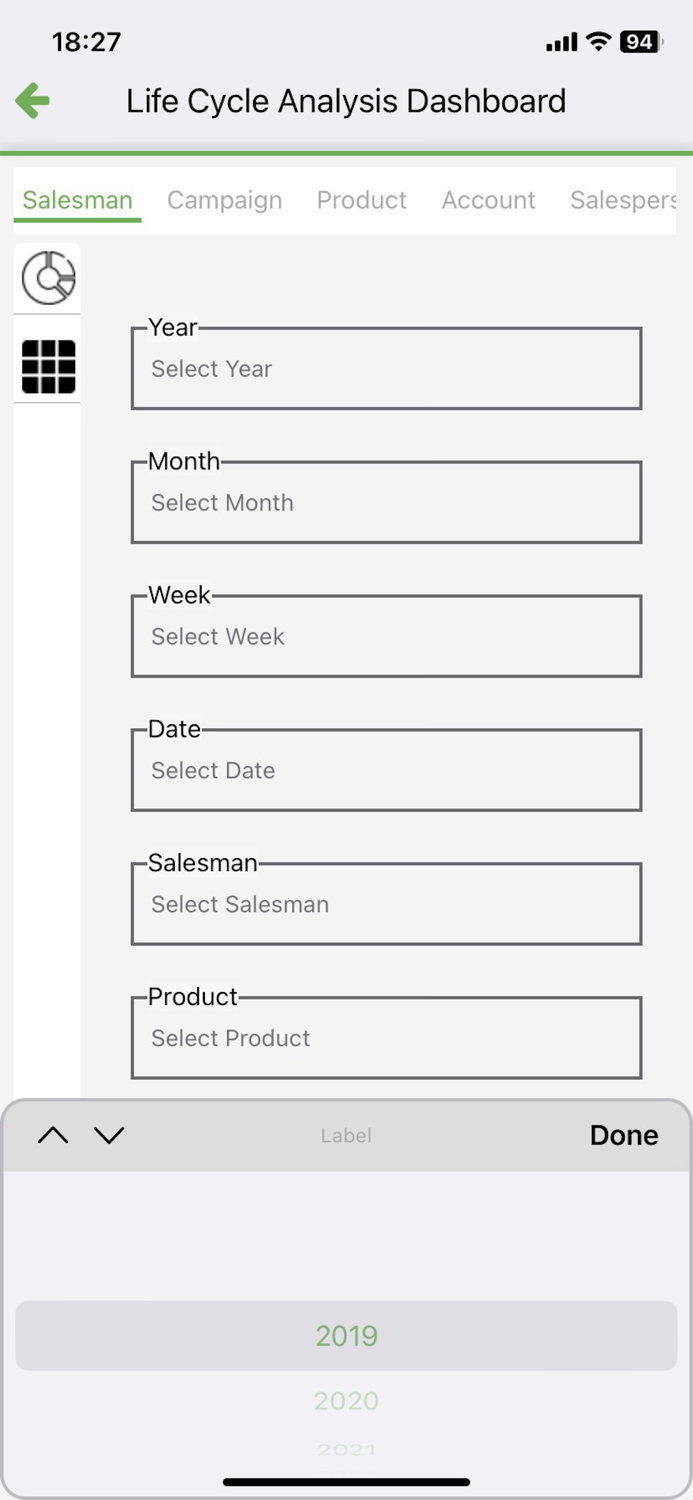Open the Select Year dropdown
This screenshot has width=693, height=1500.
point(386,368)
